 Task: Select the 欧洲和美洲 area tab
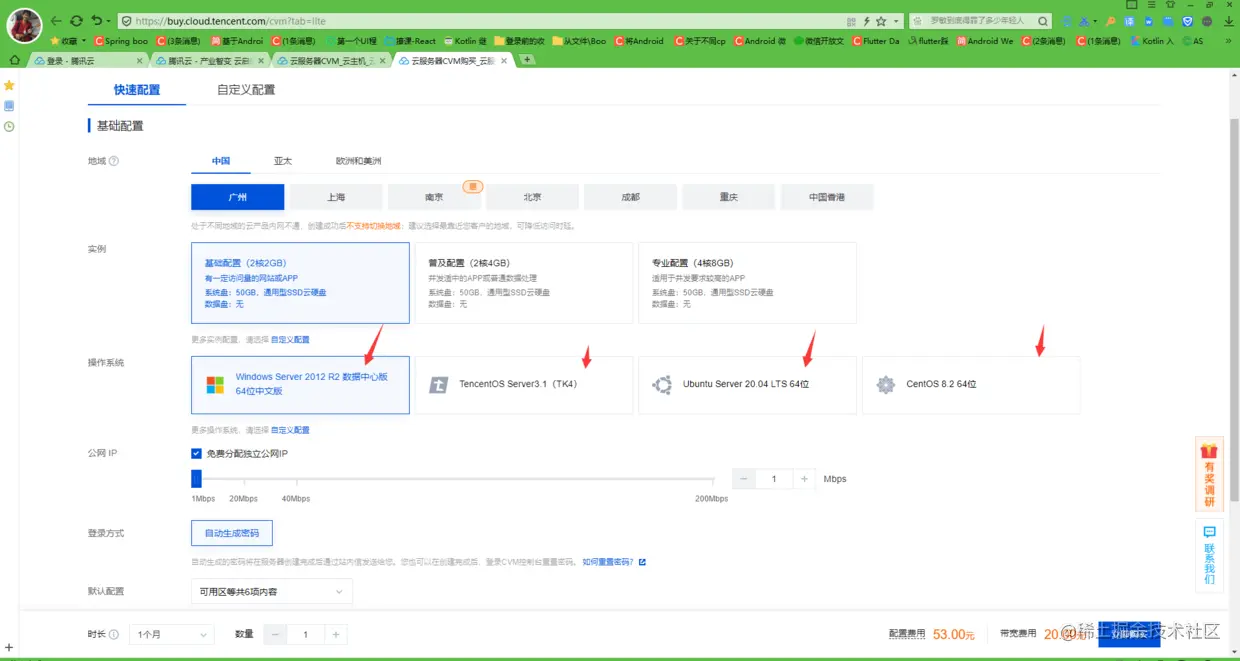359,161
